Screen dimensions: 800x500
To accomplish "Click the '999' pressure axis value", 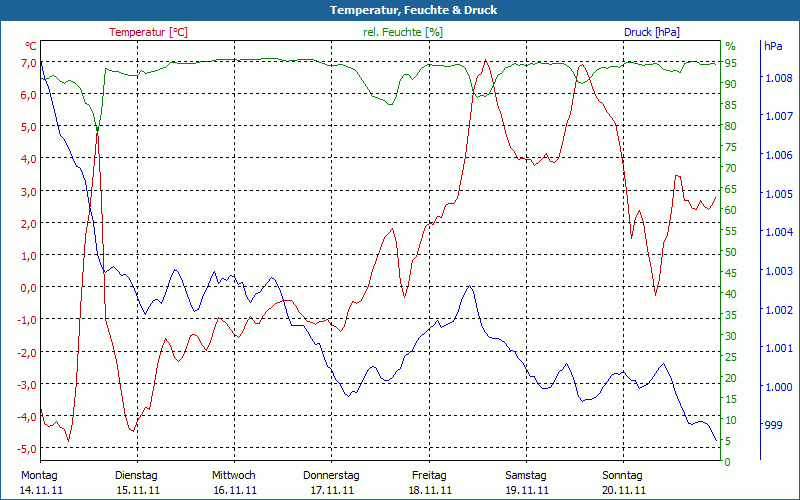I will 773,426.
